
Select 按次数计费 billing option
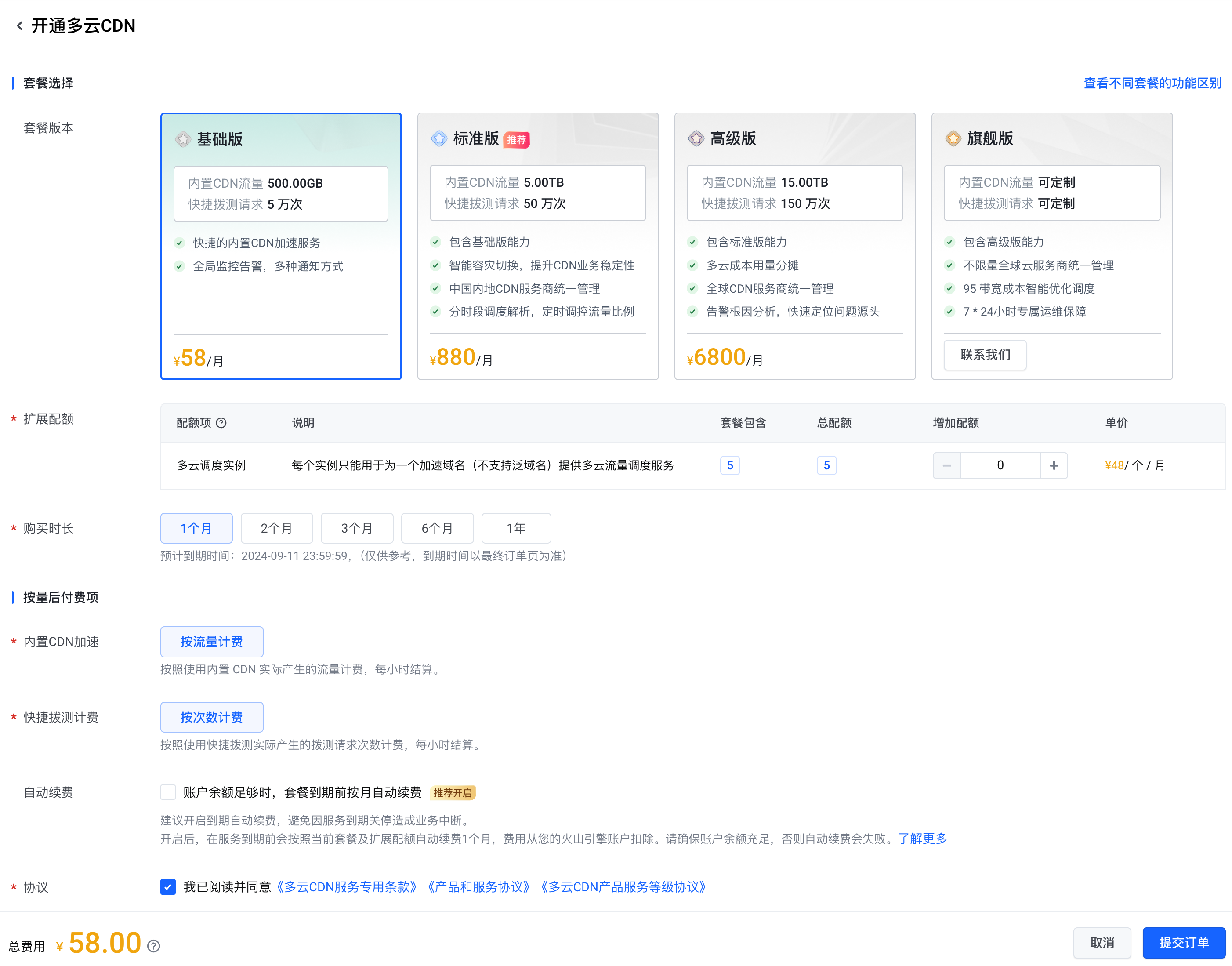coord(211,717)
